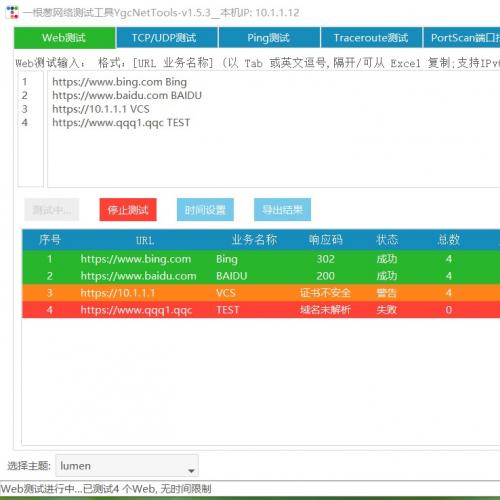Click the status bar Web测试进行中 message

106,489
